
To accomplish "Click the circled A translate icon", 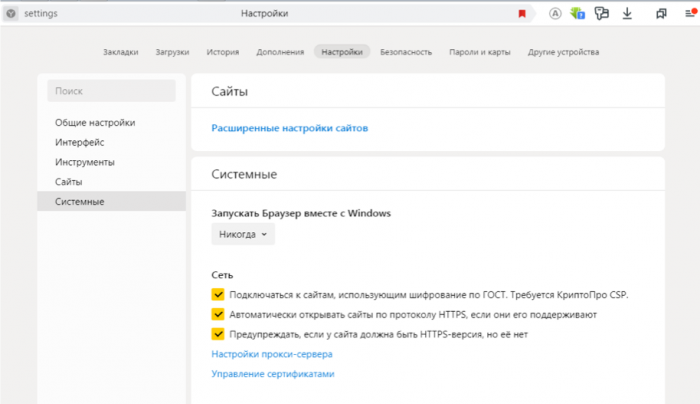I will [x=555, y=14].
